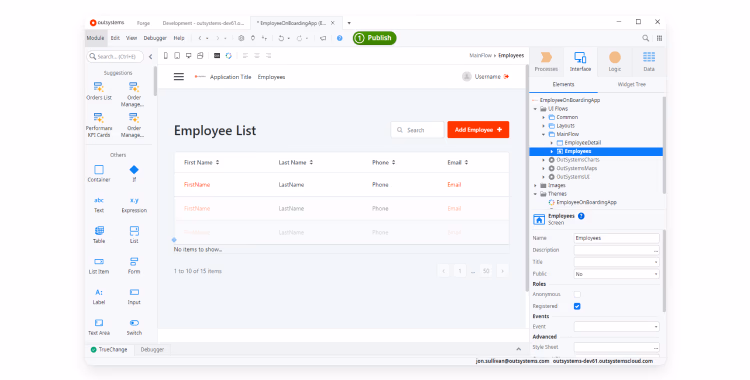Select the Container widget icon
This screenshot has width=750, height=380.
coord(99,169)
